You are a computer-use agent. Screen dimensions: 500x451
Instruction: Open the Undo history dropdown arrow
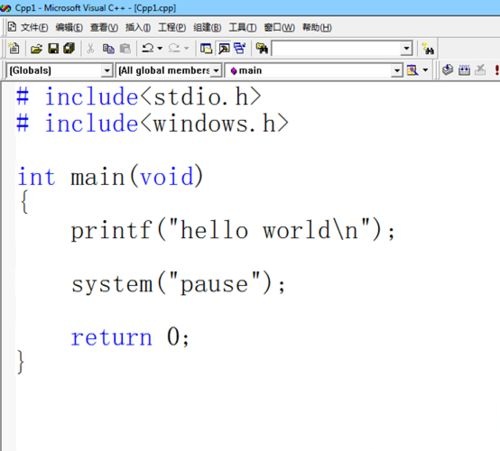(160, 49)
